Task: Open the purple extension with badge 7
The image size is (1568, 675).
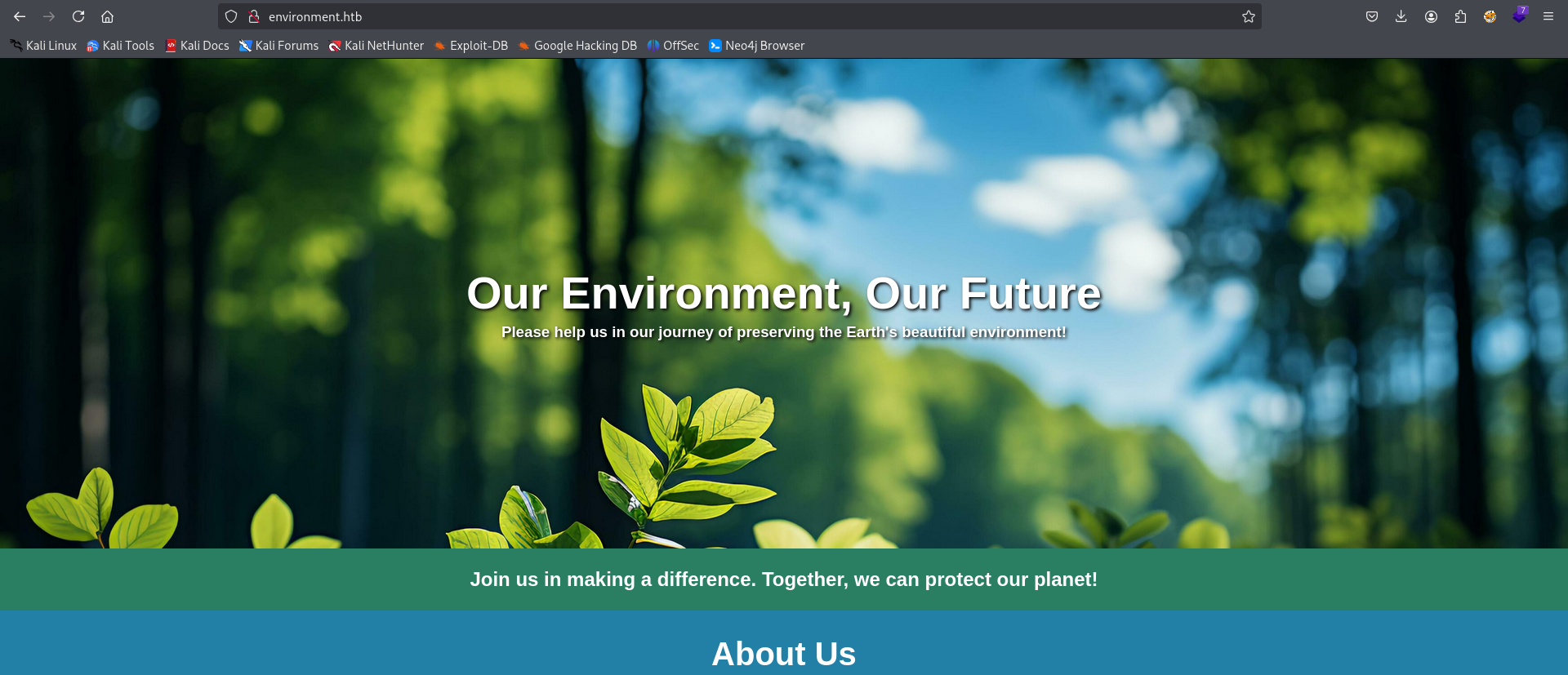Action: 1519,16
